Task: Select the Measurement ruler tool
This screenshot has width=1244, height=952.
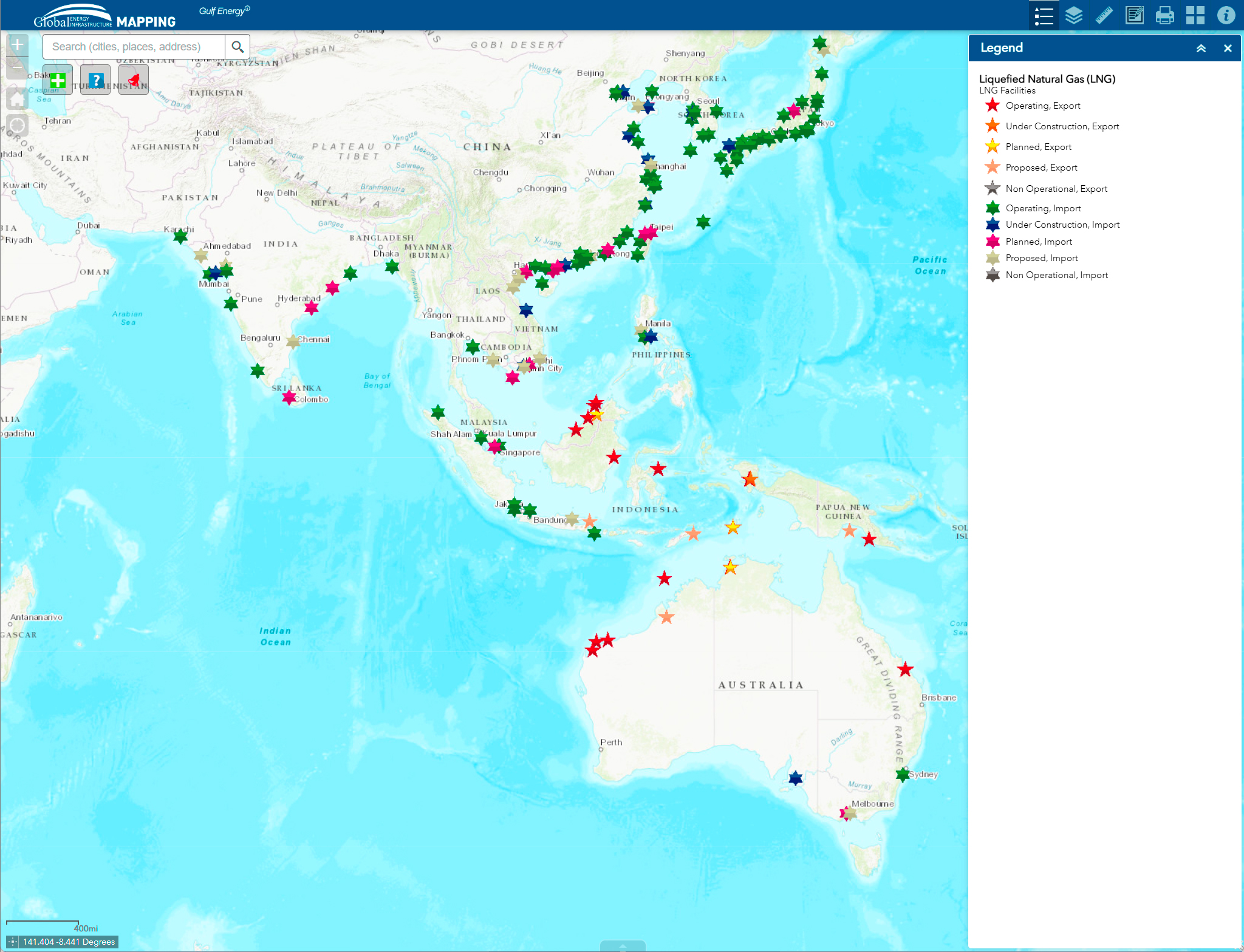Action: click(x=1104, y=16)
